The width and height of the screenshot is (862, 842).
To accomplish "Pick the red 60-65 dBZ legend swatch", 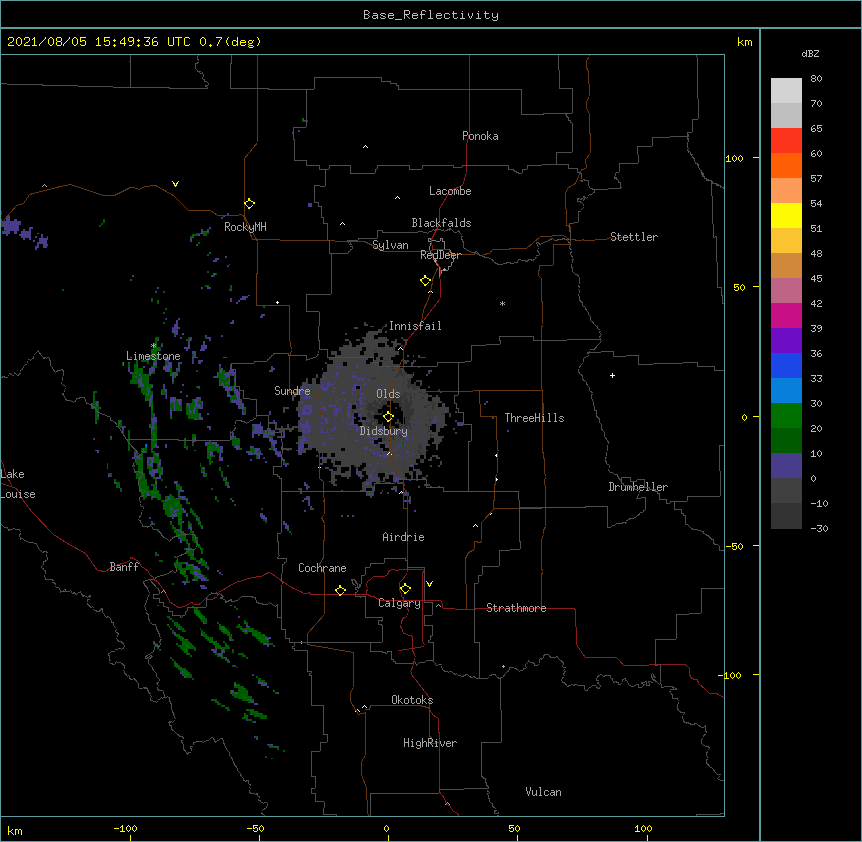I will click(x=786, y=140).
